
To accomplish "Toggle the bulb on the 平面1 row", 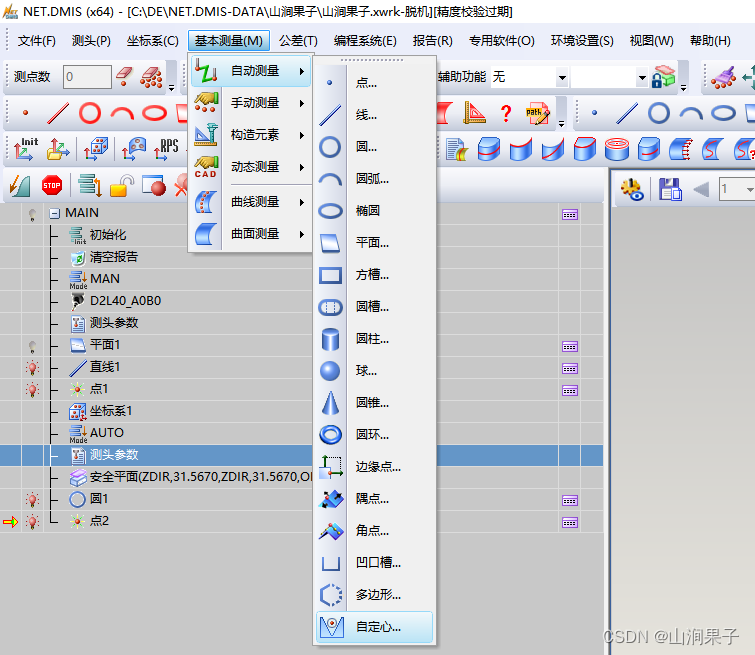I will point(32,346).
